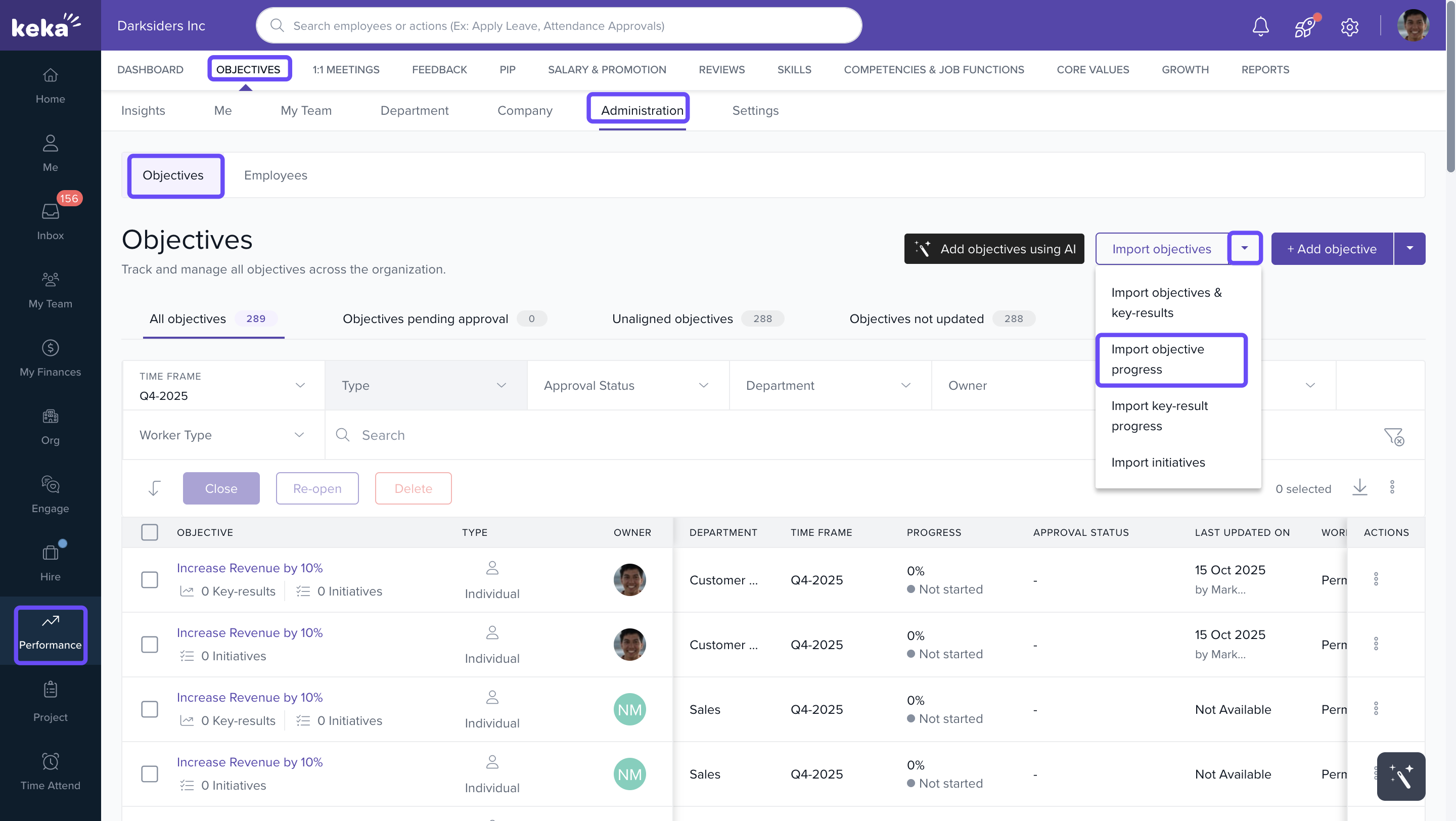Toggle the select-all objectives header checkbox

click(149, 532)
